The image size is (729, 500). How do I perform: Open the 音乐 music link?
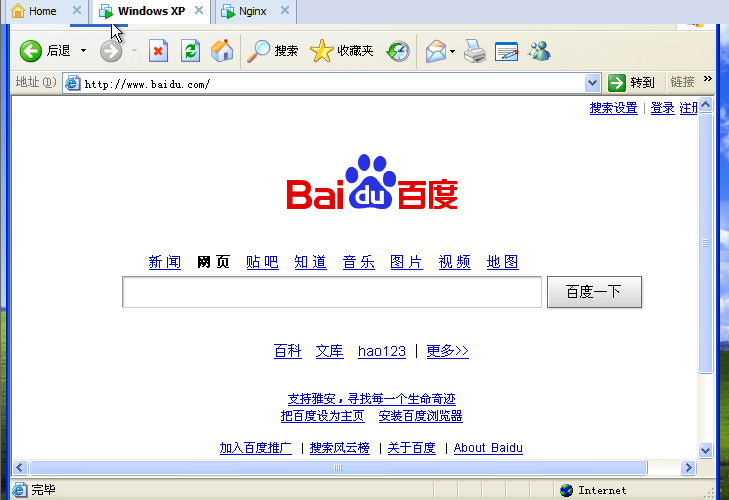tap(358, 262)
